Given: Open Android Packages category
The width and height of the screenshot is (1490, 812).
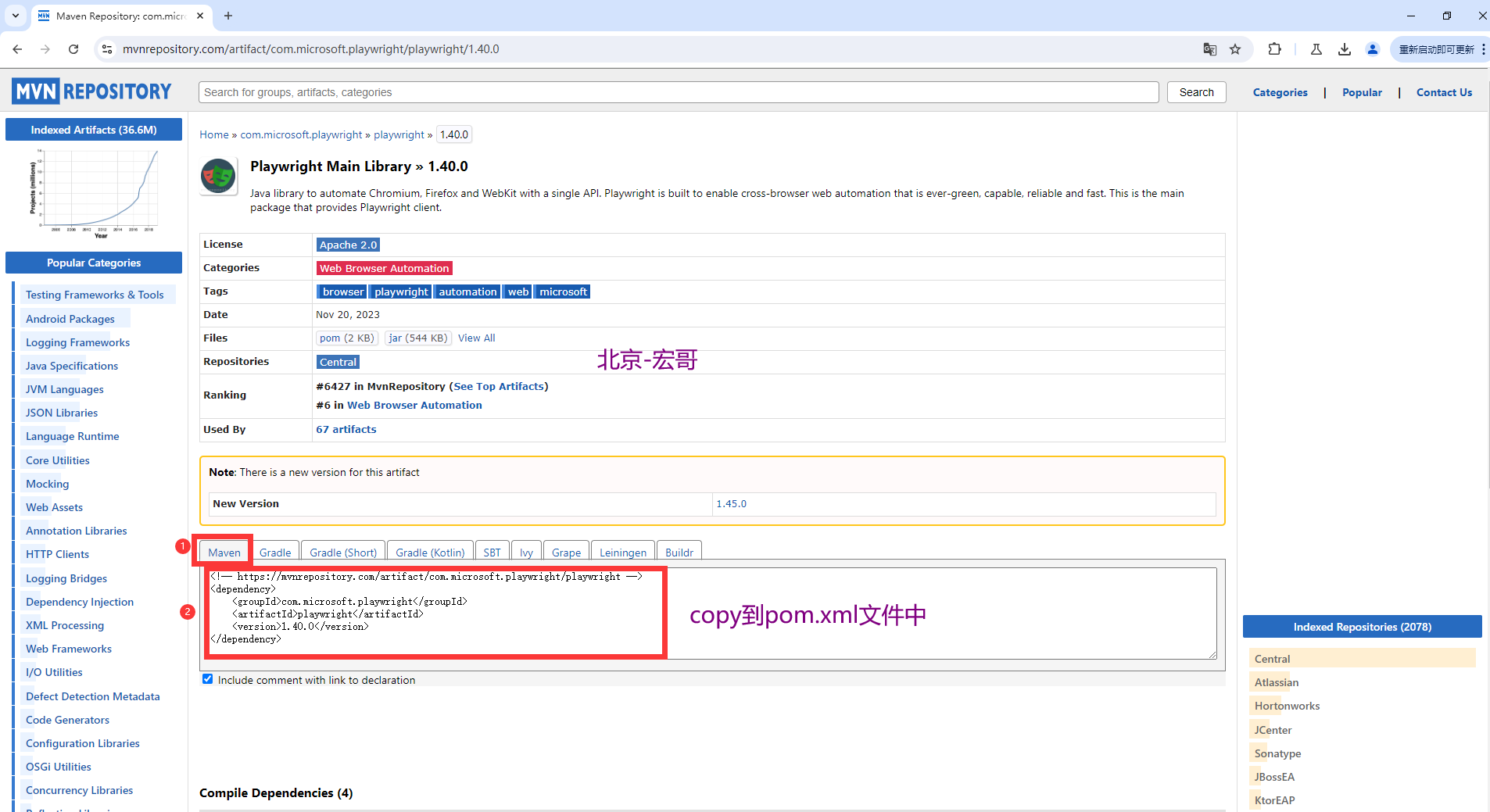Looking at the screenshot, I should (x=70, y=319).
